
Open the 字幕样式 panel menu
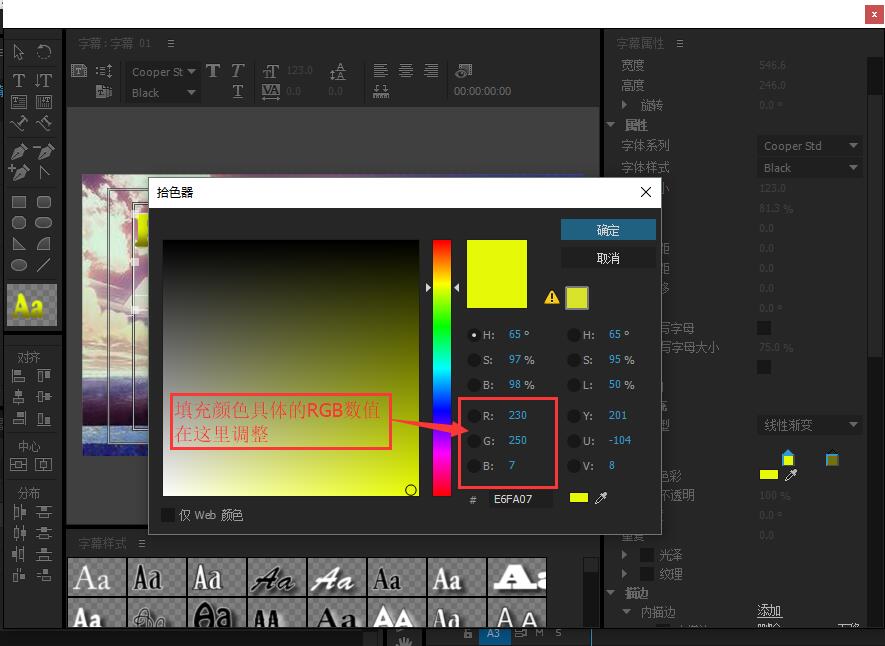point(142,543)
